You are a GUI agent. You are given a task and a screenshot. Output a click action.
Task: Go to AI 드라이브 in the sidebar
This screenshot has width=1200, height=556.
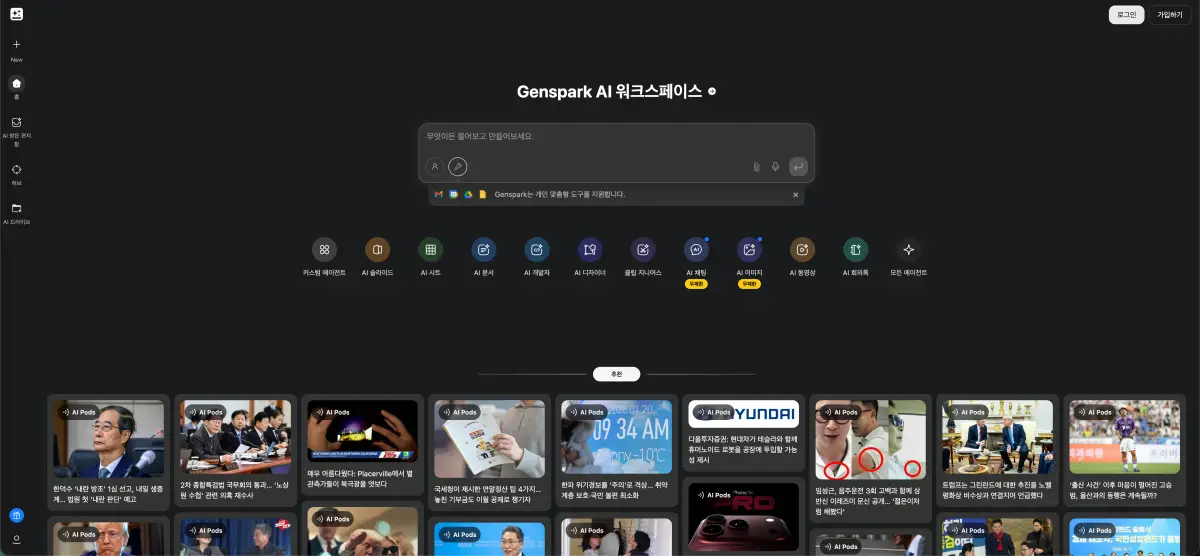click(16, 209)
